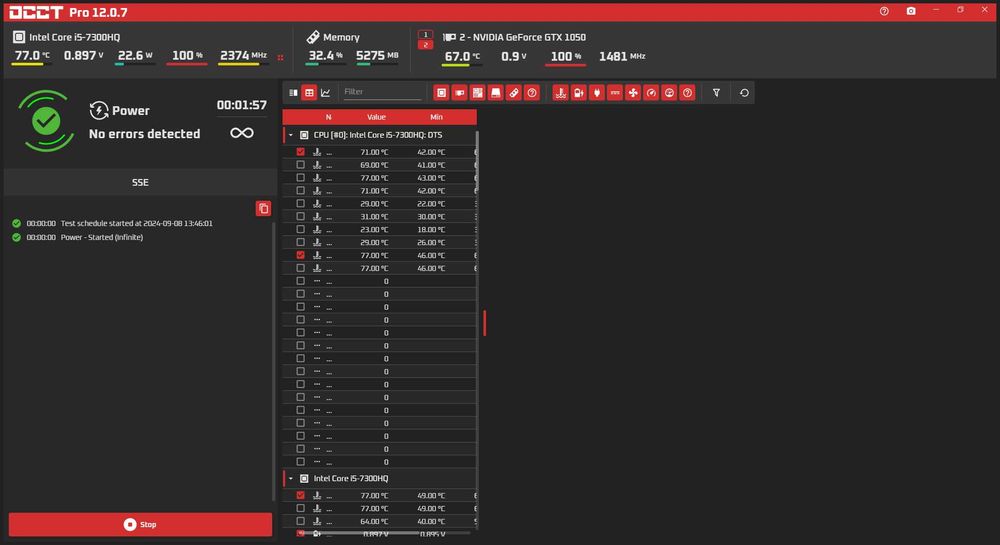Click the CPU 77.0 °C temperature reading
This screenshot has width=1000, height=545.
tap(32, 55)
